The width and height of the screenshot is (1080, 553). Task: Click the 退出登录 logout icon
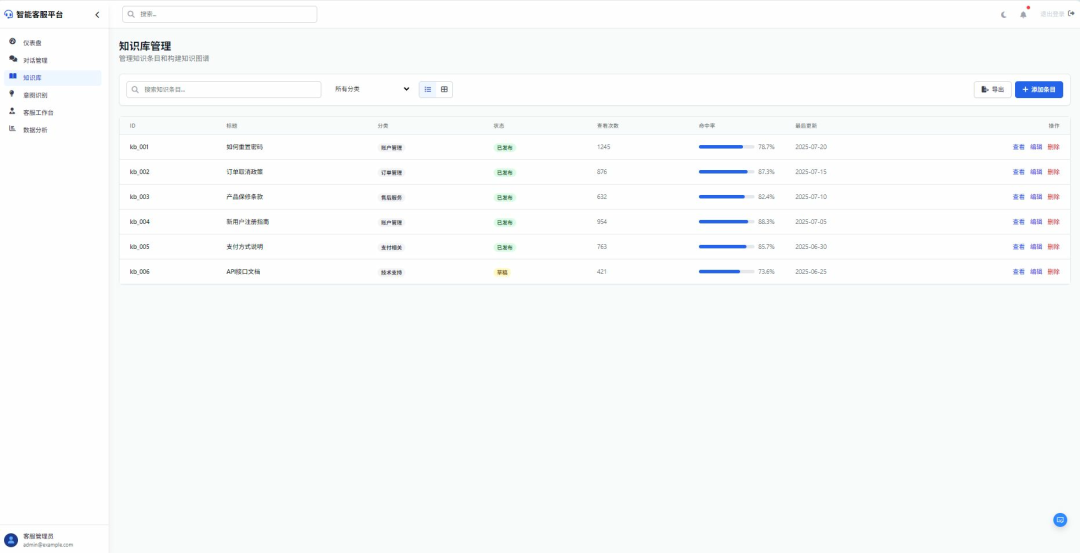(x=1071, y=14)
